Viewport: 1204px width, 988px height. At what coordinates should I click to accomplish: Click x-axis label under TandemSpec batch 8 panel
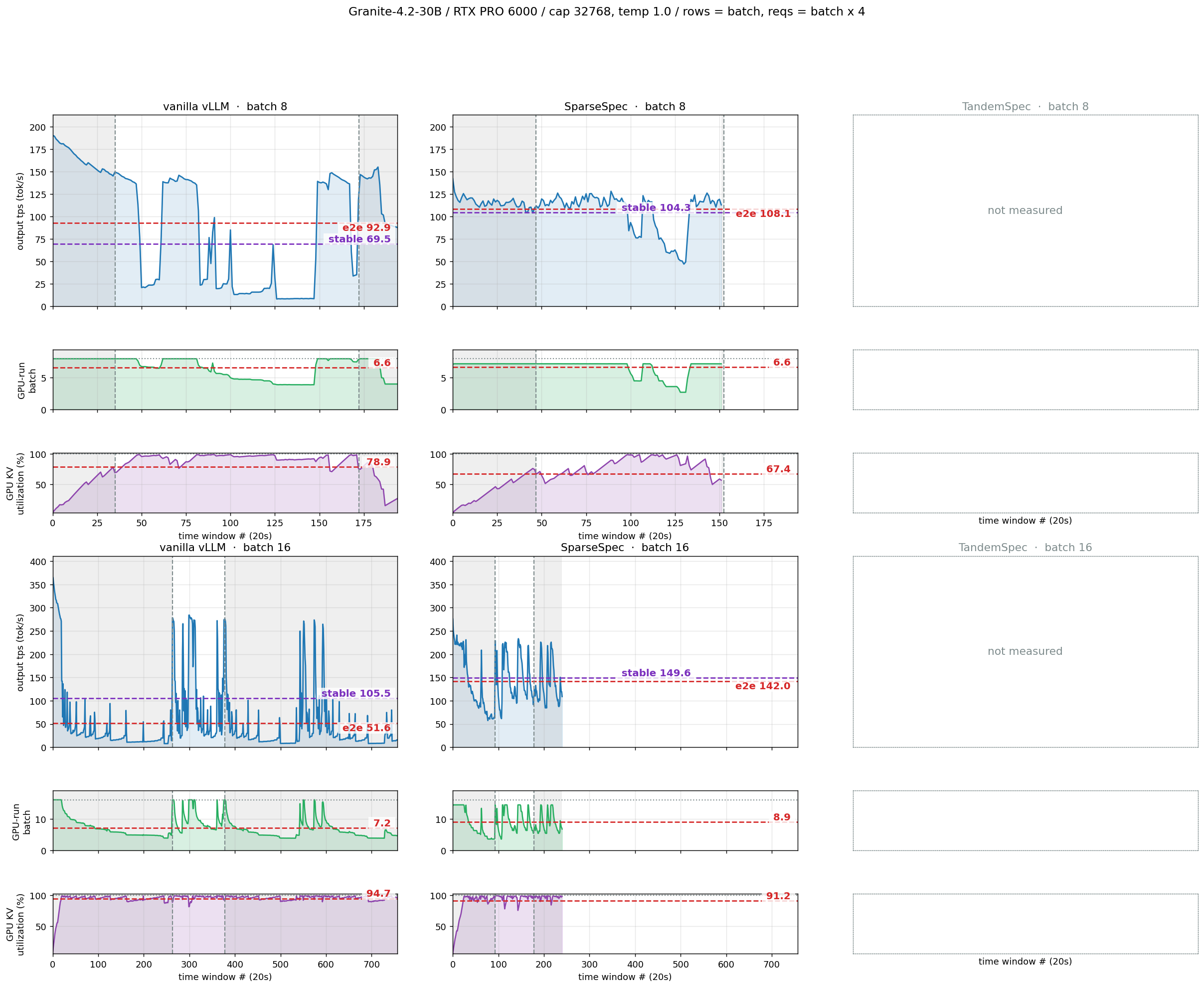[x=1025, y=521]
